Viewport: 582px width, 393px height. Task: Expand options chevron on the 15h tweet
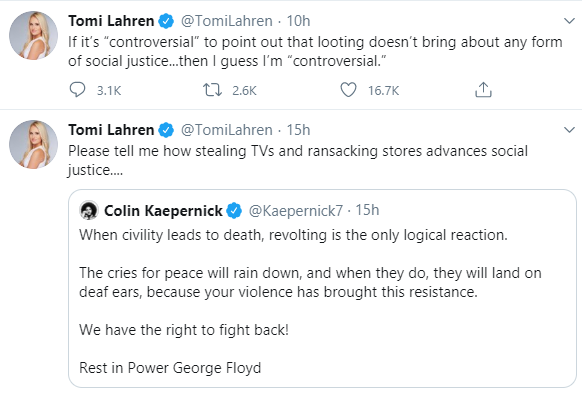[569, 130]
